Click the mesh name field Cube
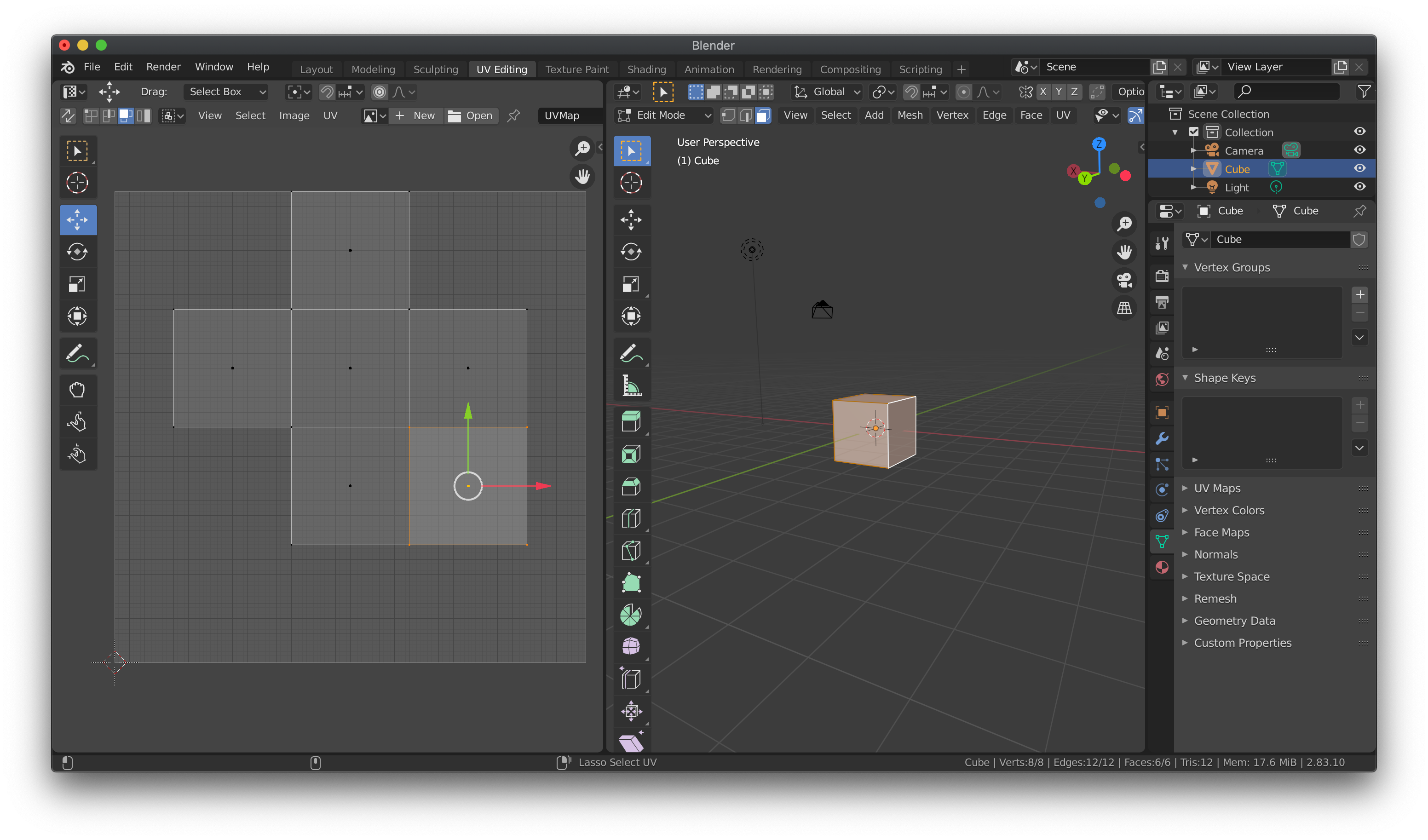 (1279, 239)
